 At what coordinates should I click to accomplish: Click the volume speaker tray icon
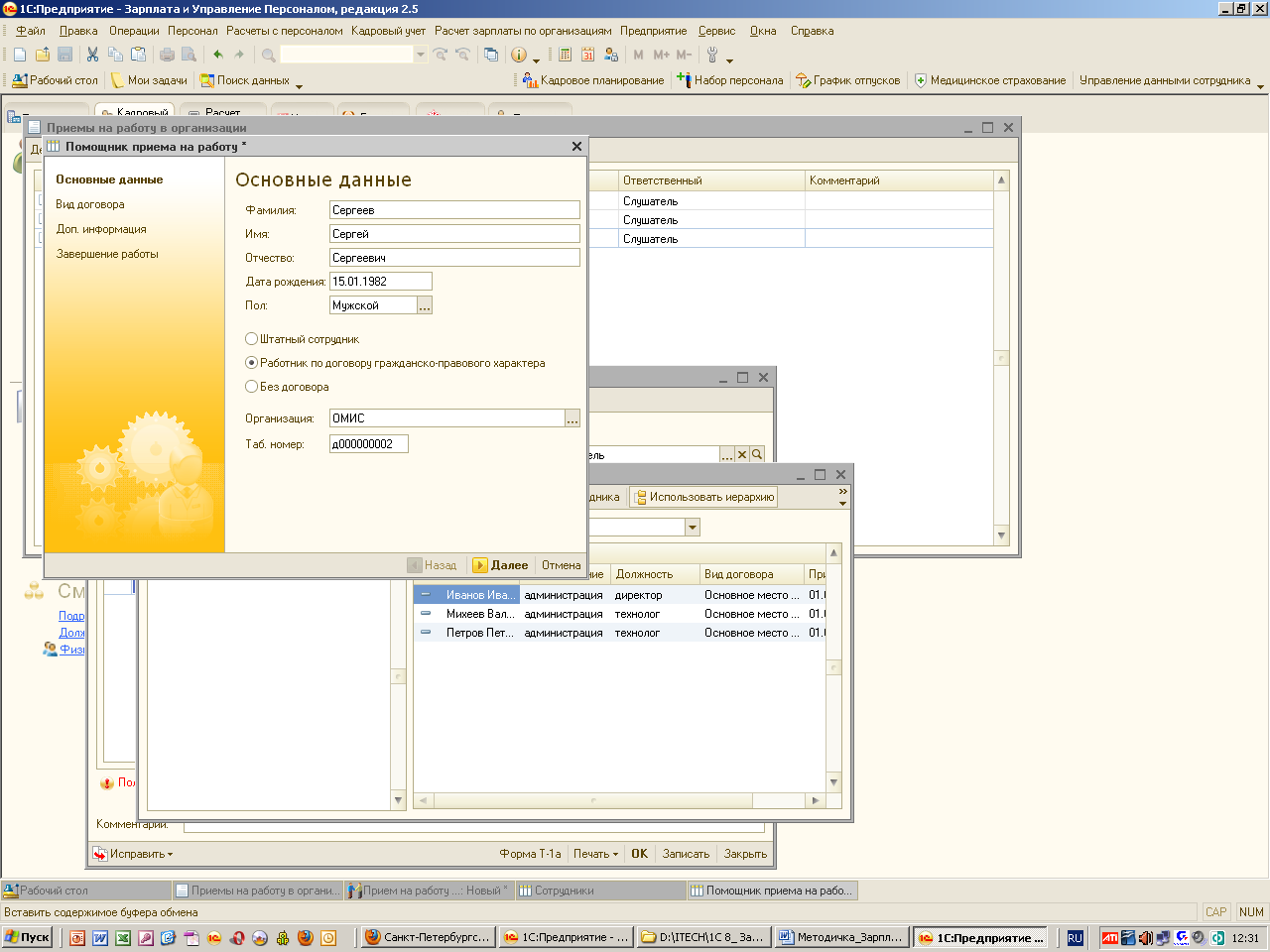click(1145, 937)
